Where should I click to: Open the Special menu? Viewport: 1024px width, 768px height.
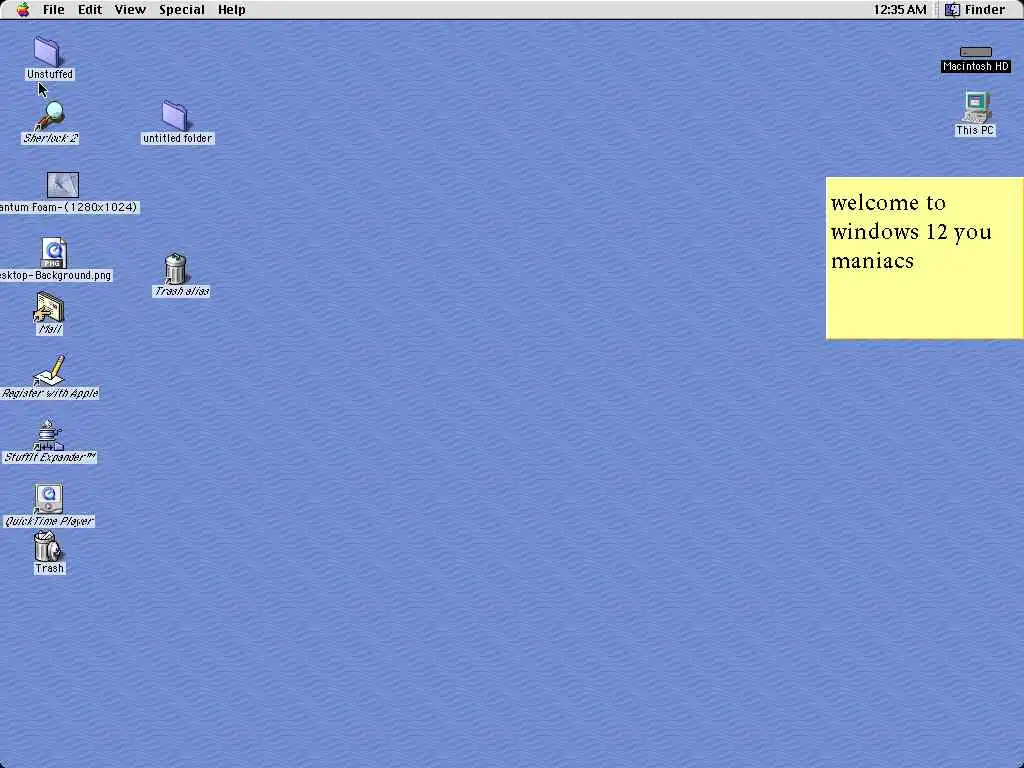182,10
